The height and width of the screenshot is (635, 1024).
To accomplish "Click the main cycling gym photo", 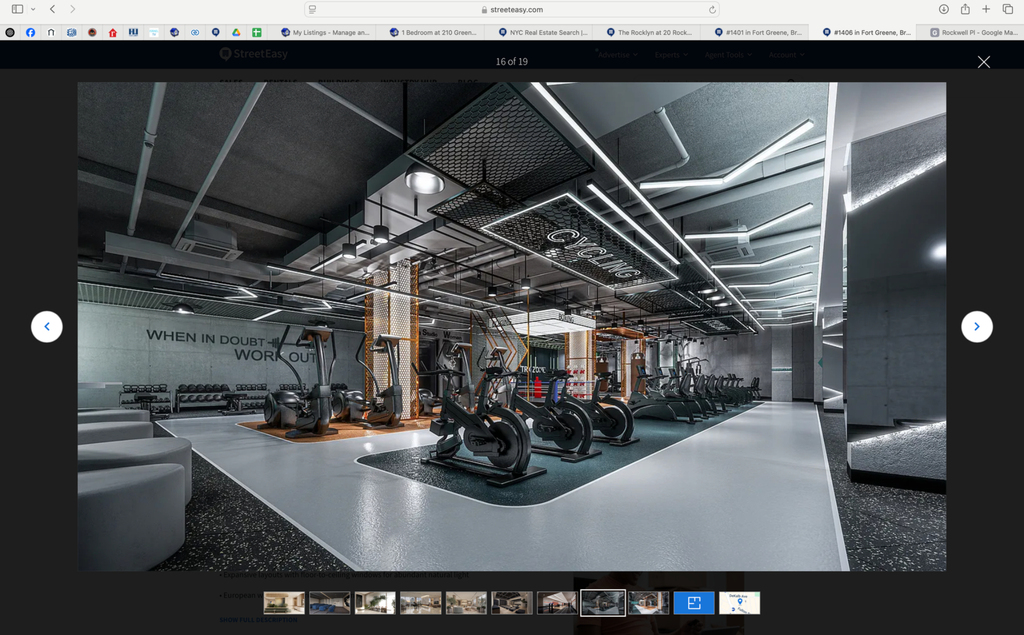I will click(x=511, y=327).
